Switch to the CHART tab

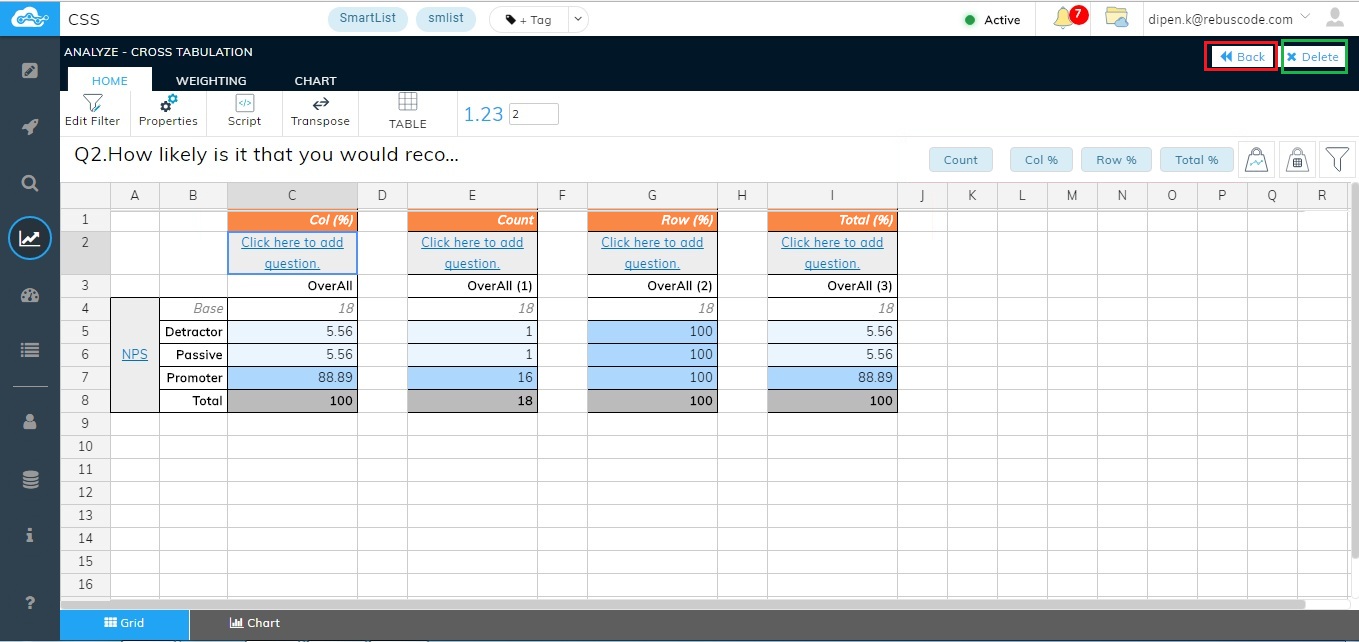pos(315,80)
